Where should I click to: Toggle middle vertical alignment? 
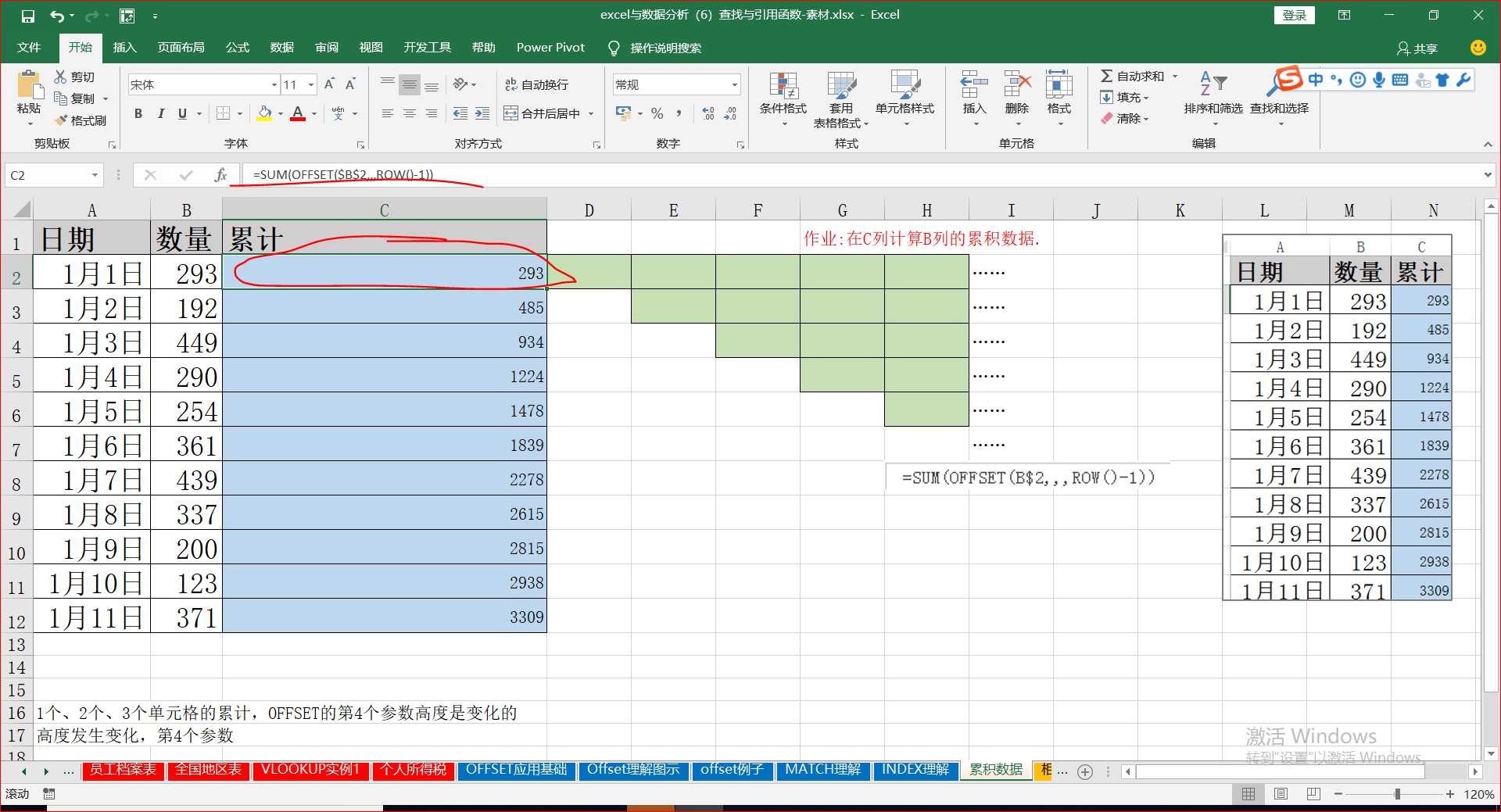[x=409, y=84]
